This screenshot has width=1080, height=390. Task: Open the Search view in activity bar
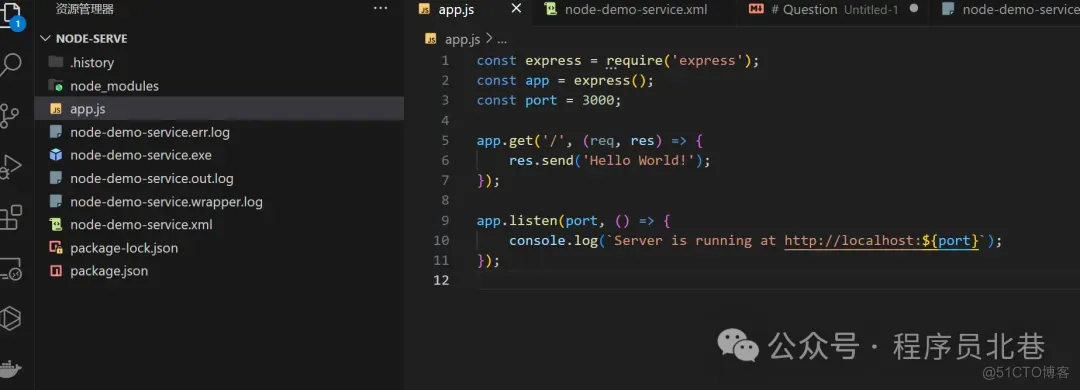(10, 65)
